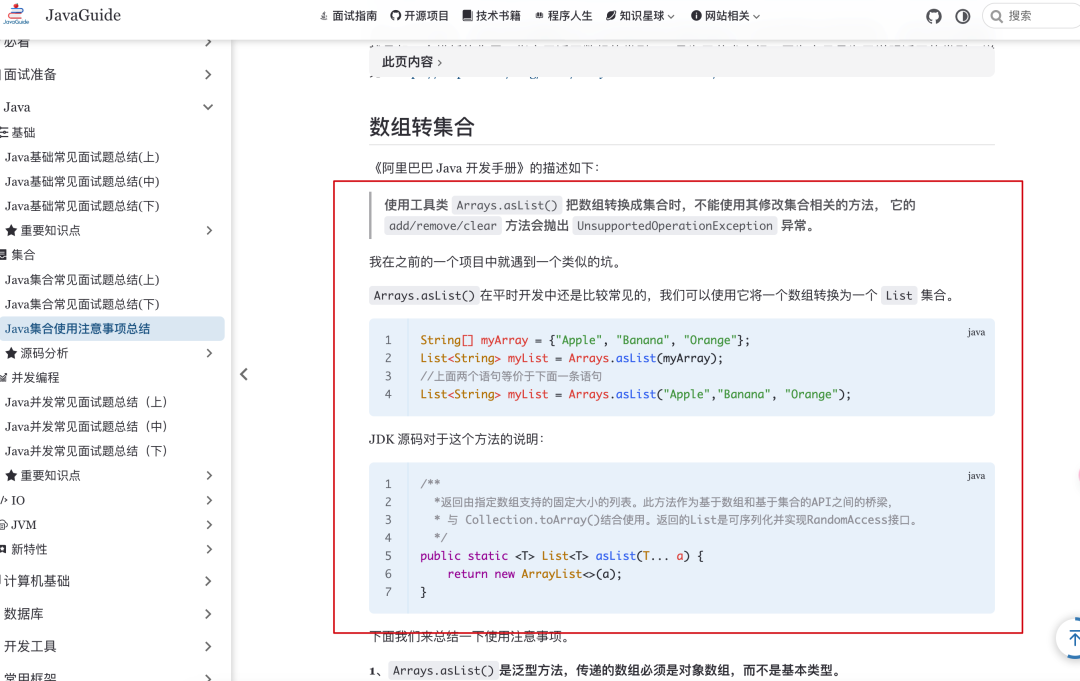Click the 集合 sidebar group header
The image size is (1080, 681).
click(x=18, y=255)
